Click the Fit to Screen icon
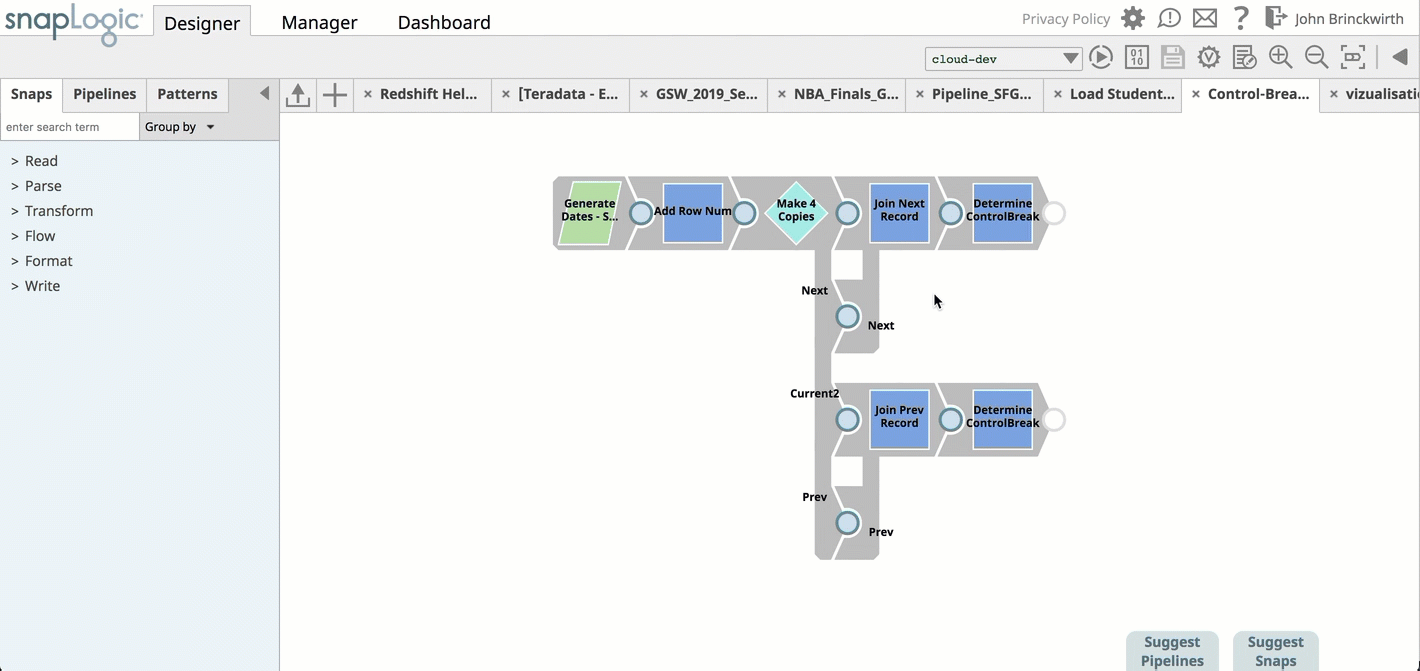 pos(1353,58)
